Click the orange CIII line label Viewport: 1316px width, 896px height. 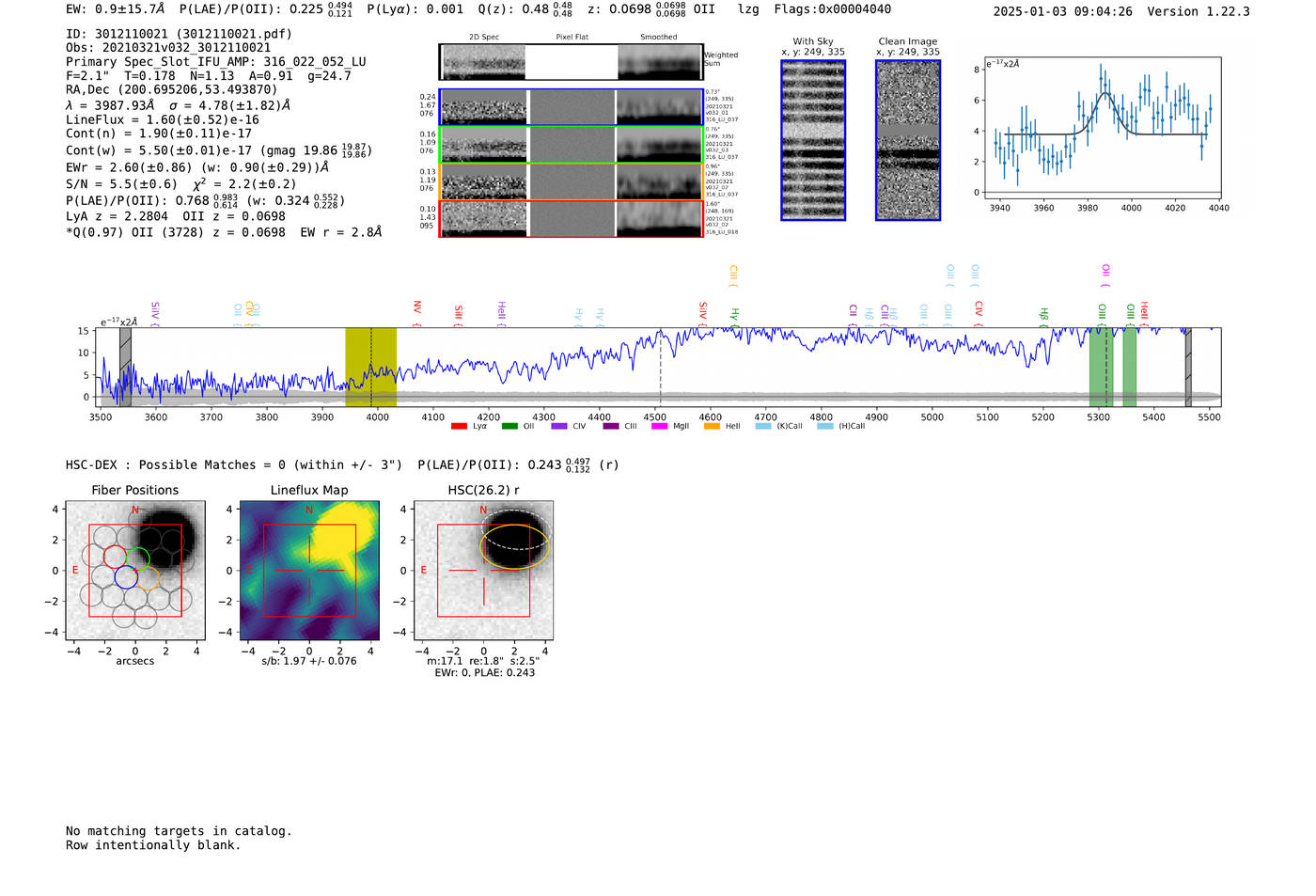coord(734,275)
